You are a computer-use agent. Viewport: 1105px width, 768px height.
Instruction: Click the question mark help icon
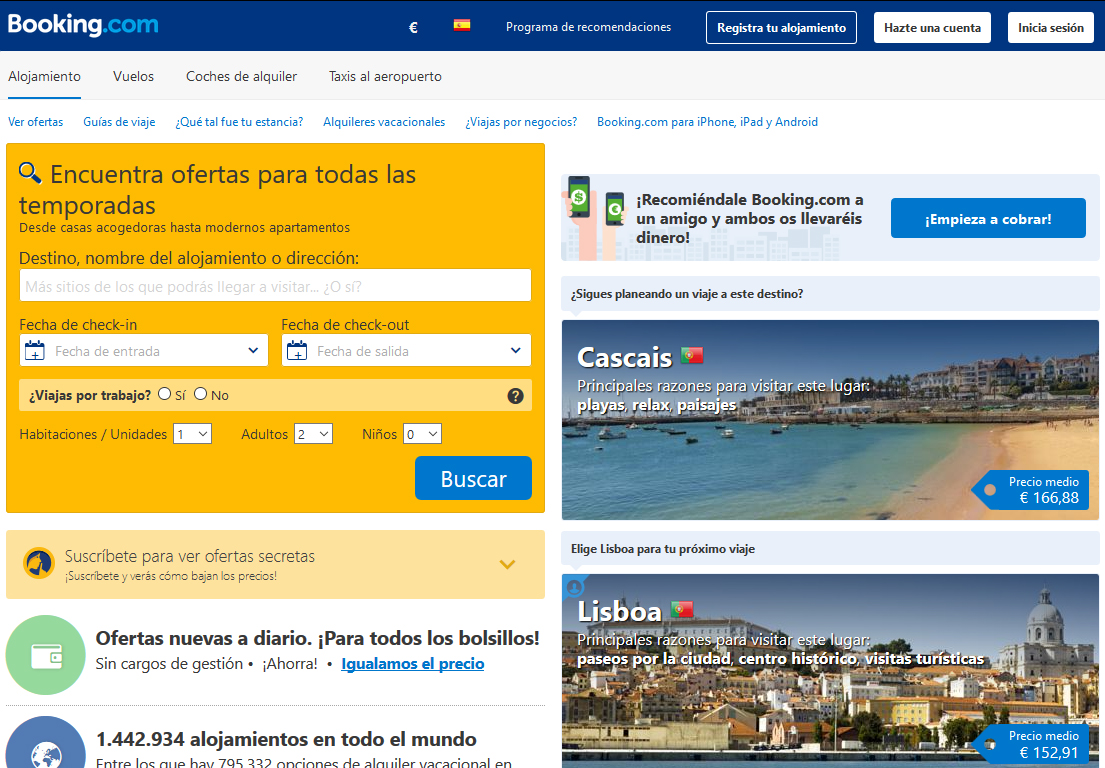click(x=515, y=396)
